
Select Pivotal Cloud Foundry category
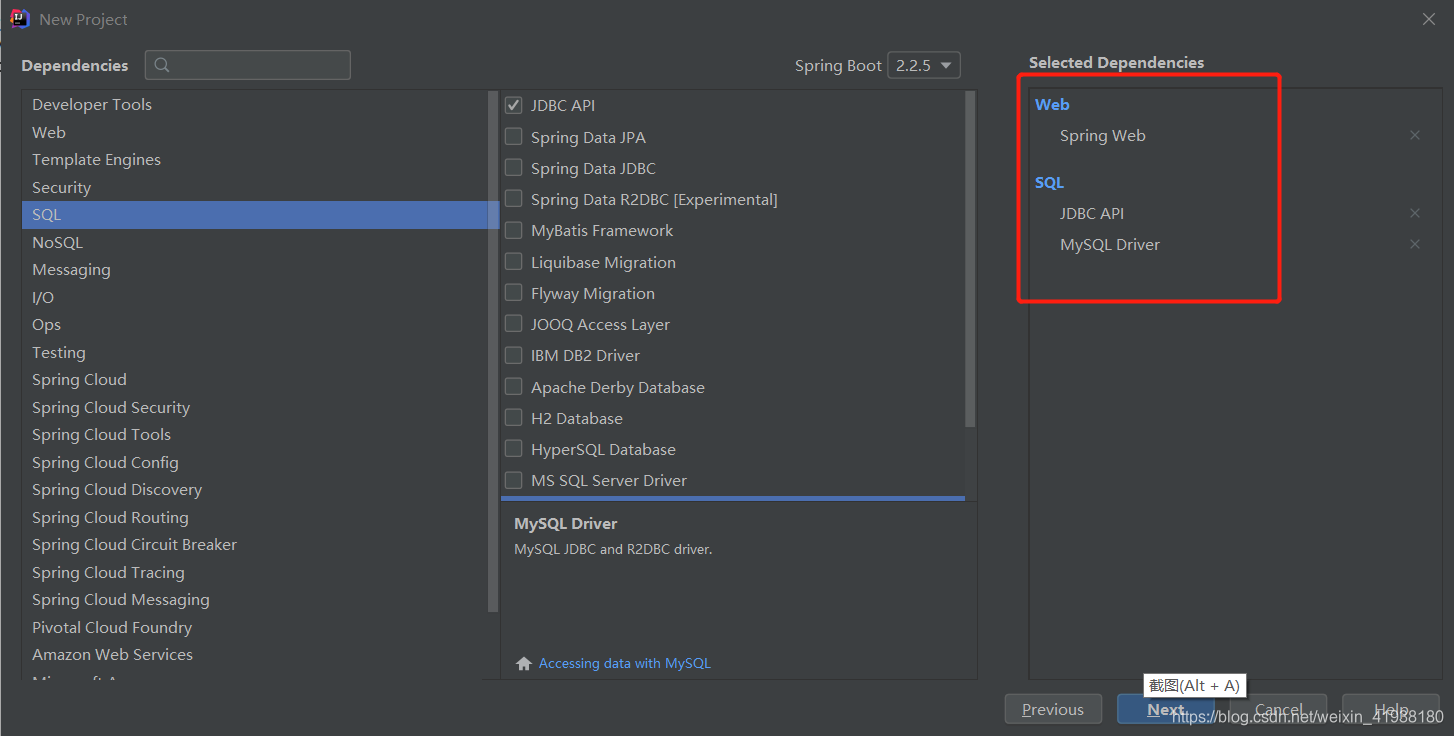click(x=254, y=627)
